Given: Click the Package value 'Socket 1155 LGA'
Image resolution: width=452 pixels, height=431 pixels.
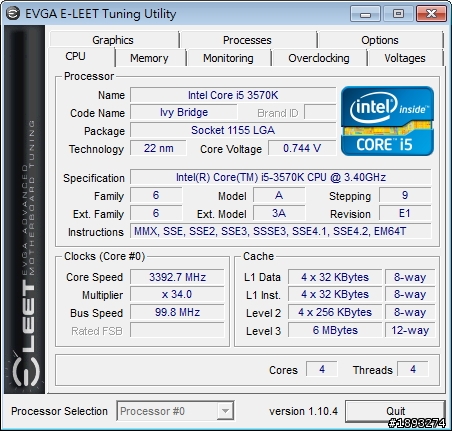Looking at the screenshot, I should (x=233, y=130).
